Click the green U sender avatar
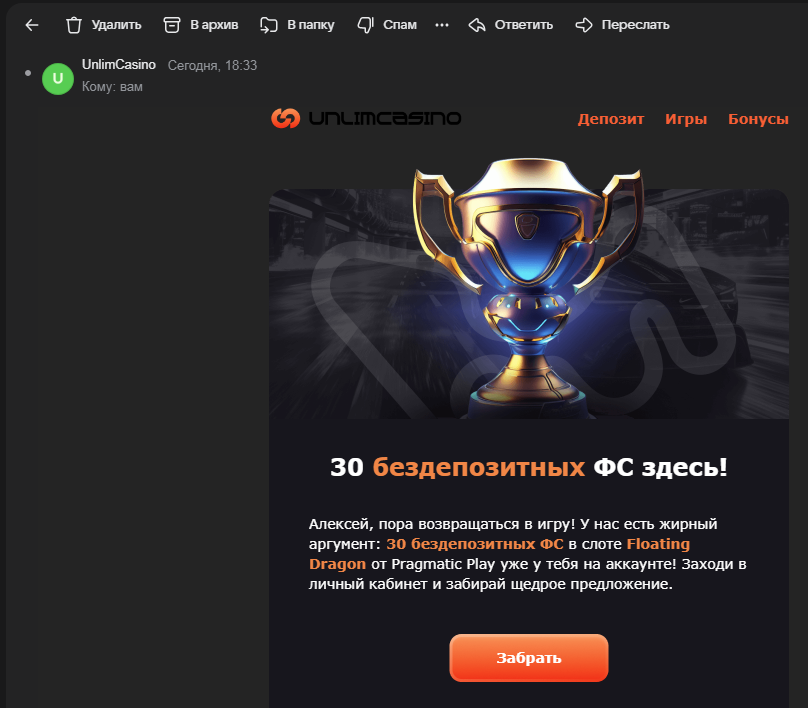This screenshot has height=708, width=808. tap(58, 78)
